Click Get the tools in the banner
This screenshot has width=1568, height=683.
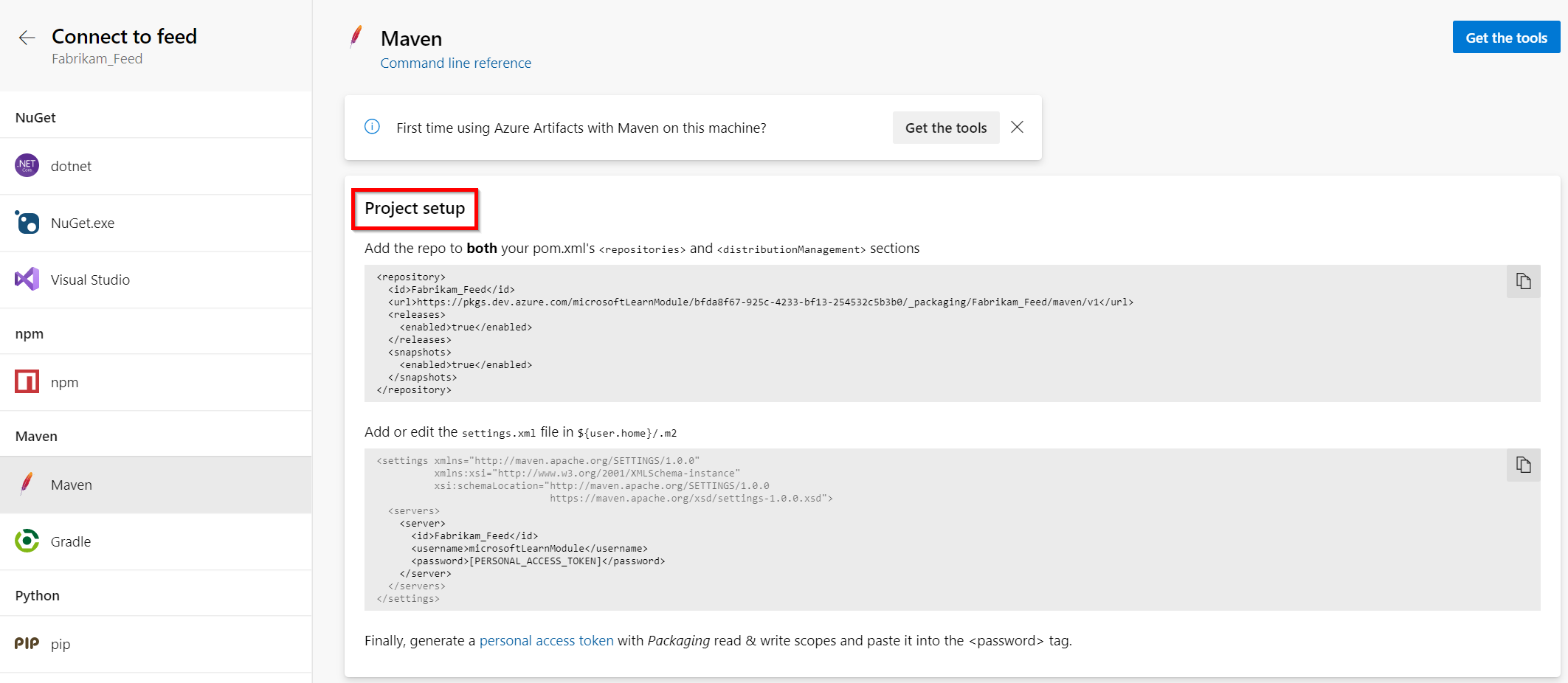[x=946, y=128]
